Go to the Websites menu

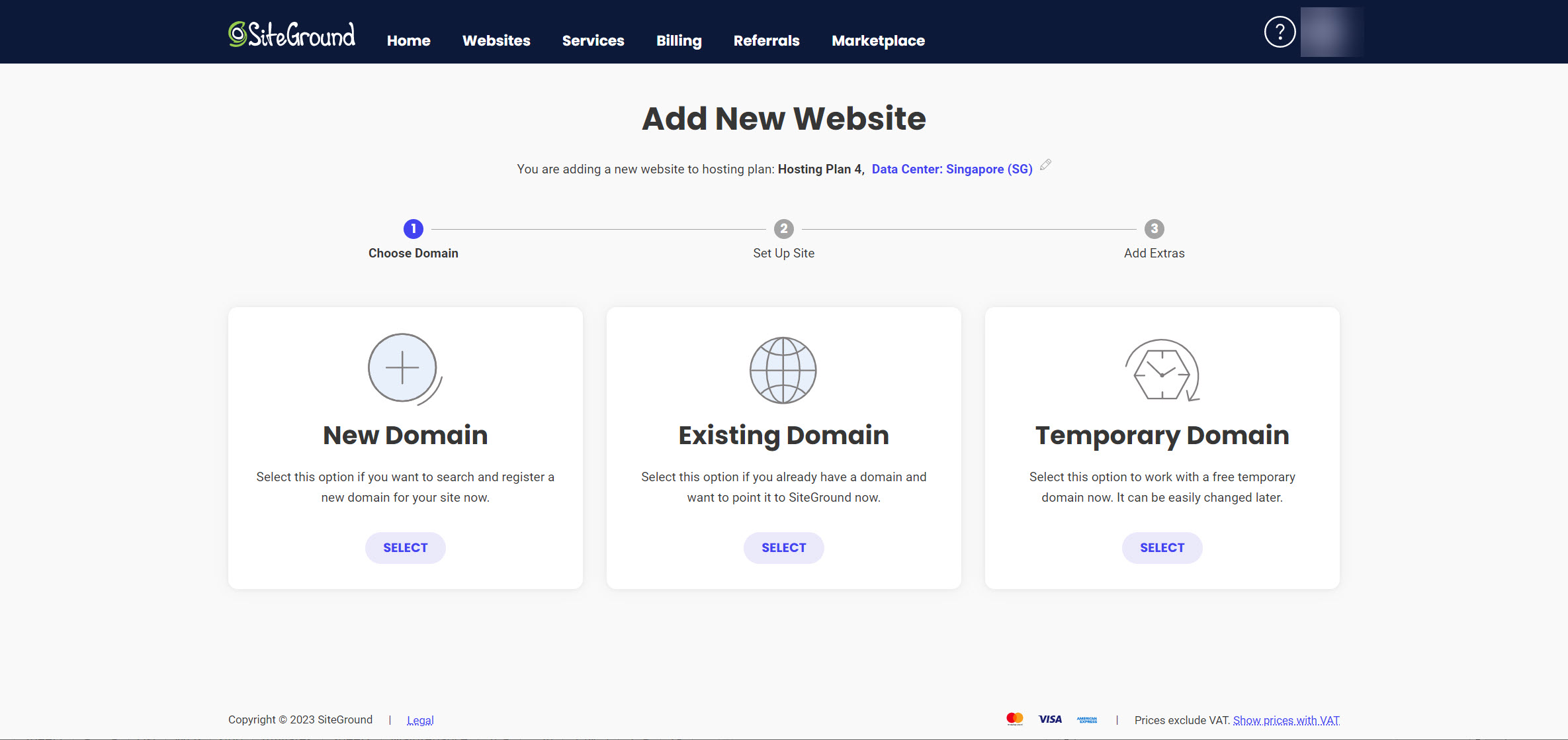coord(496,40)
